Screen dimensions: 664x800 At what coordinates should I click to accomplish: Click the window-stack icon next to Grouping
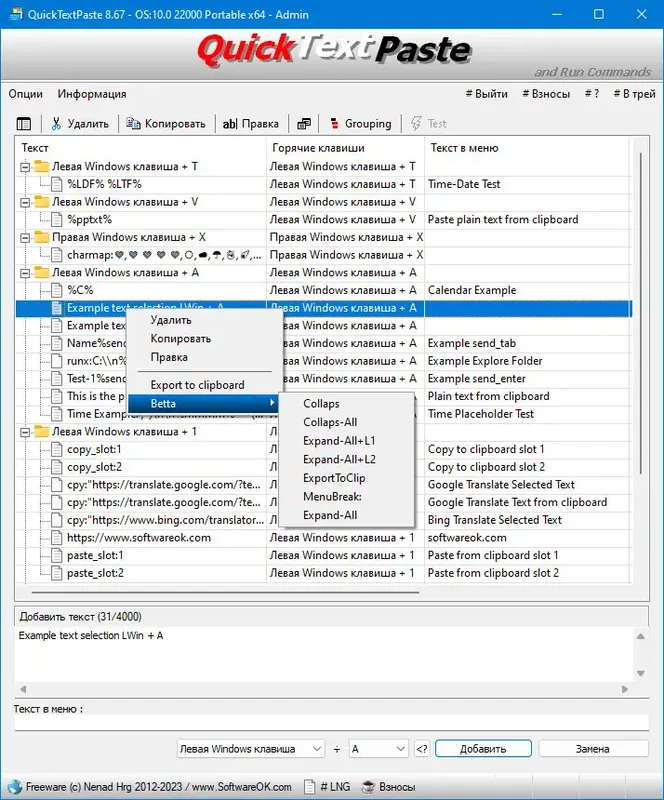click(304, 123)
